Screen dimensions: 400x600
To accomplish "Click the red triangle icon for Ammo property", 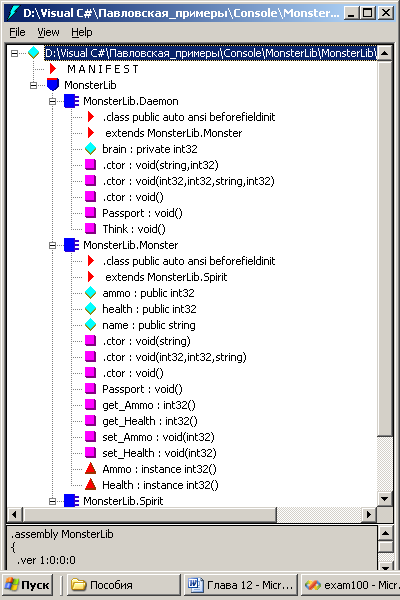I will (x=90, y=468).
